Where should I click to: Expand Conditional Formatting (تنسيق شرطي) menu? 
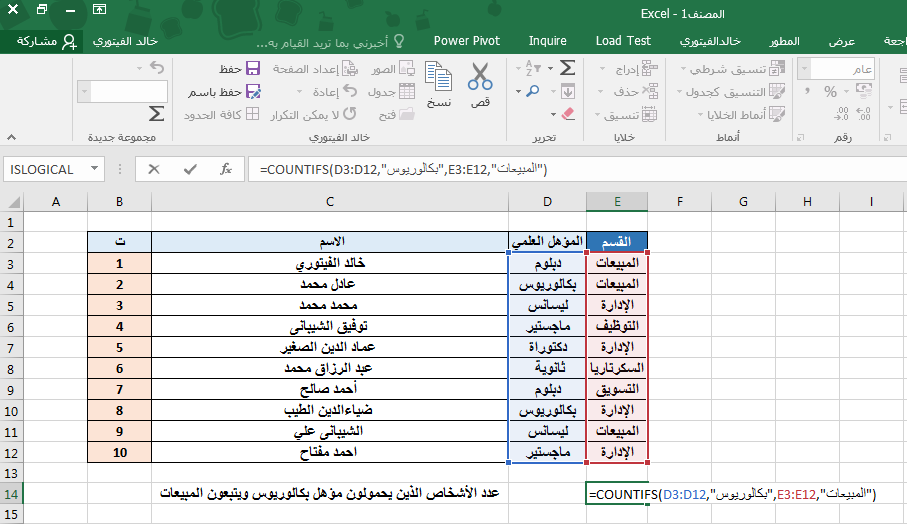(683, 69)
